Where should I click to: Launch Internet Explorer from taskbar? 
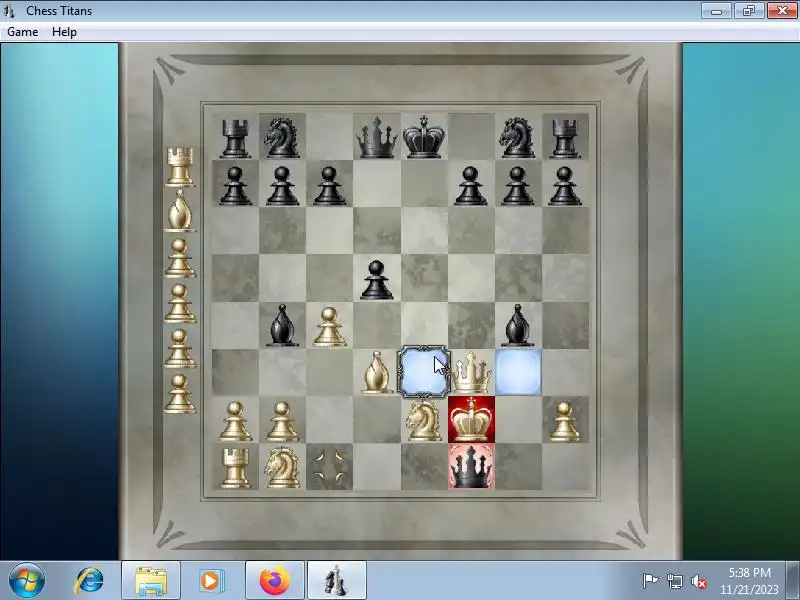click(90, 581)
